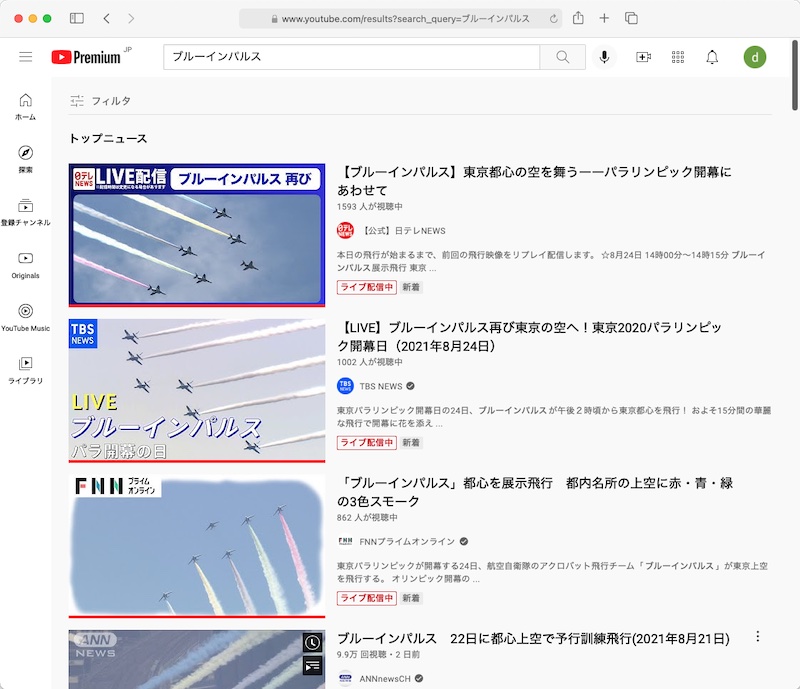The height and width of the screenshot is (689, 800).
Task: Open the フィルタ filter options
Action: point(100,101)
